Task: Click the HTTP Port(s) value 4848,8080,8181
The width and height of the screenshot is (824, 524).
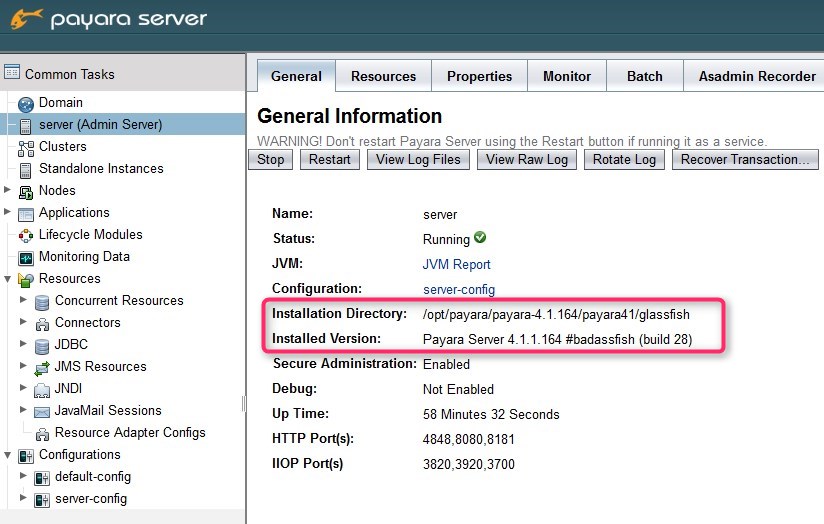Action: point(469,439)
